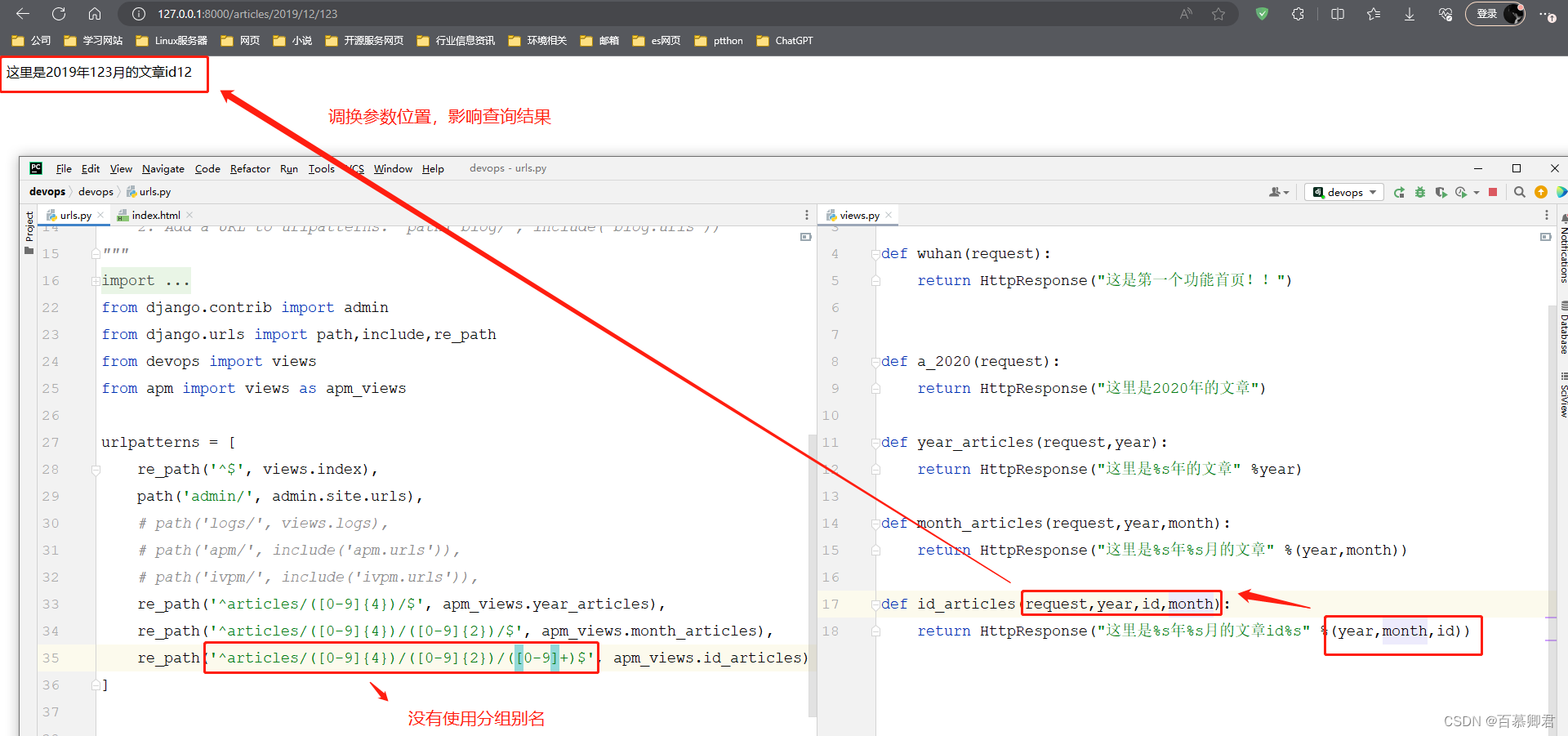
Task: Expand profiler run options arrow
Action: [1477, 193]
